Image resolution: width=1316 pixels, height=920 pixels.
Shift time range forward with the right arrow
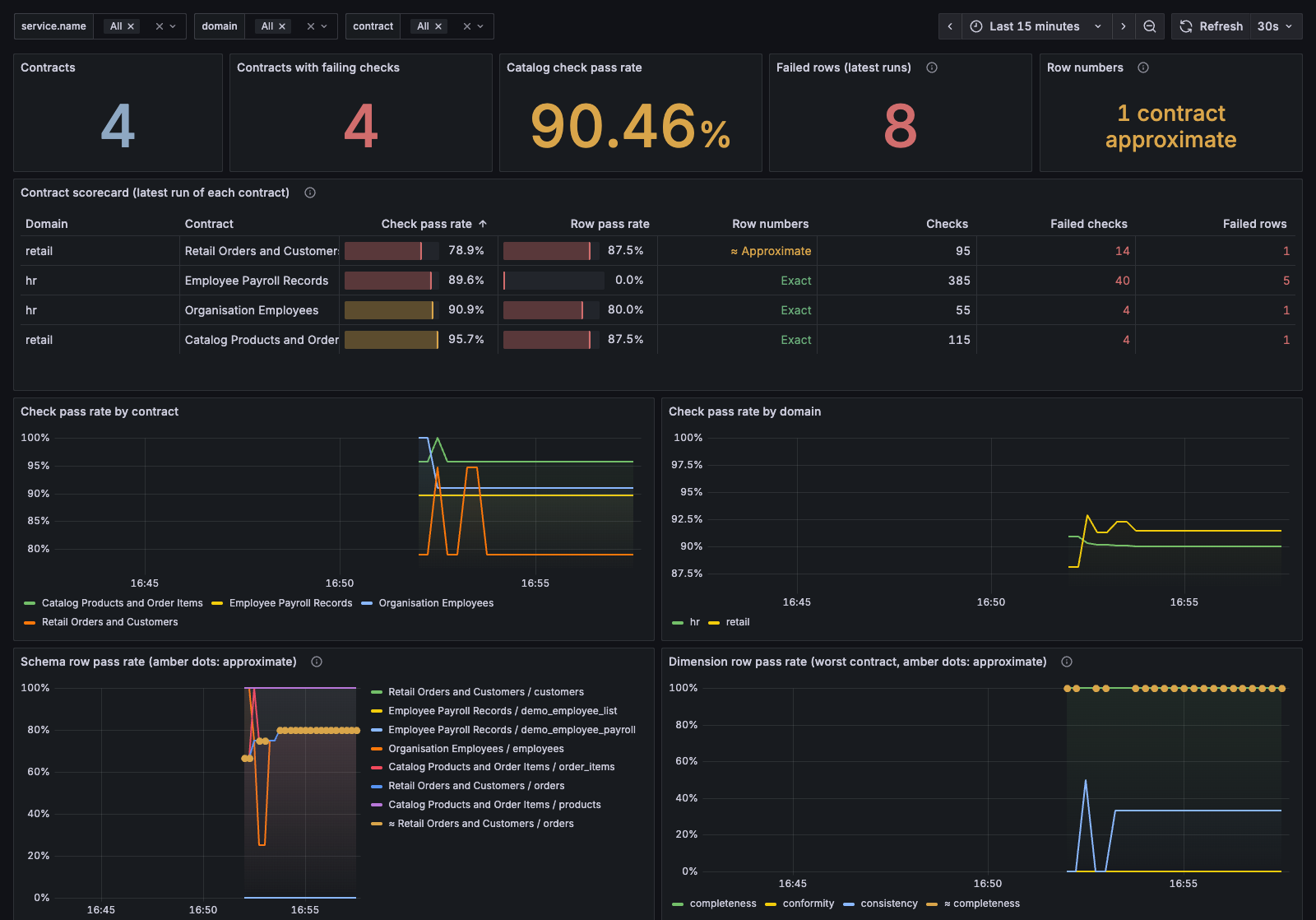click(1124, 26)
